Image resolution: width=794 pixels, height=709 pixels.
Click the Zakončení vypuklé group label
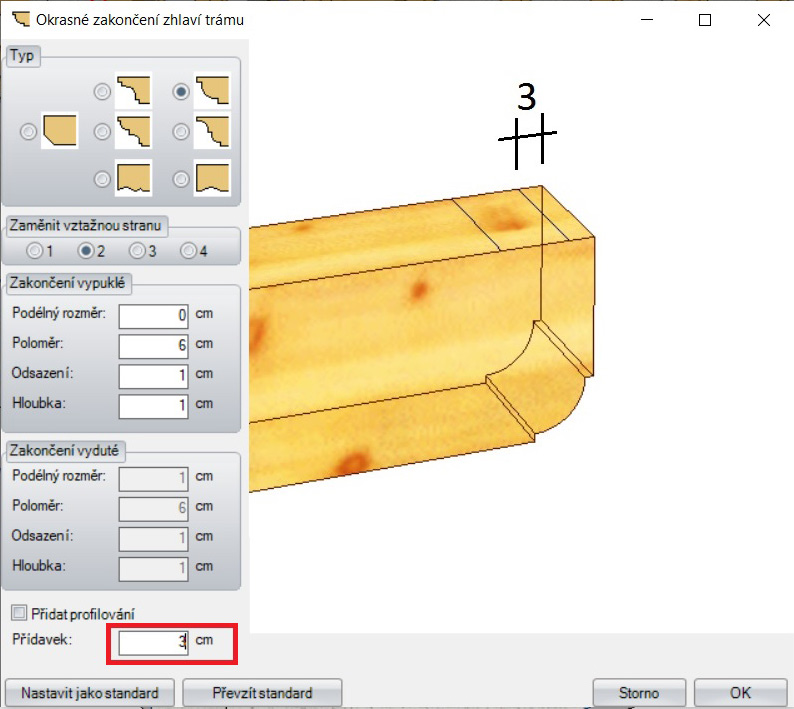click(67, 283)
